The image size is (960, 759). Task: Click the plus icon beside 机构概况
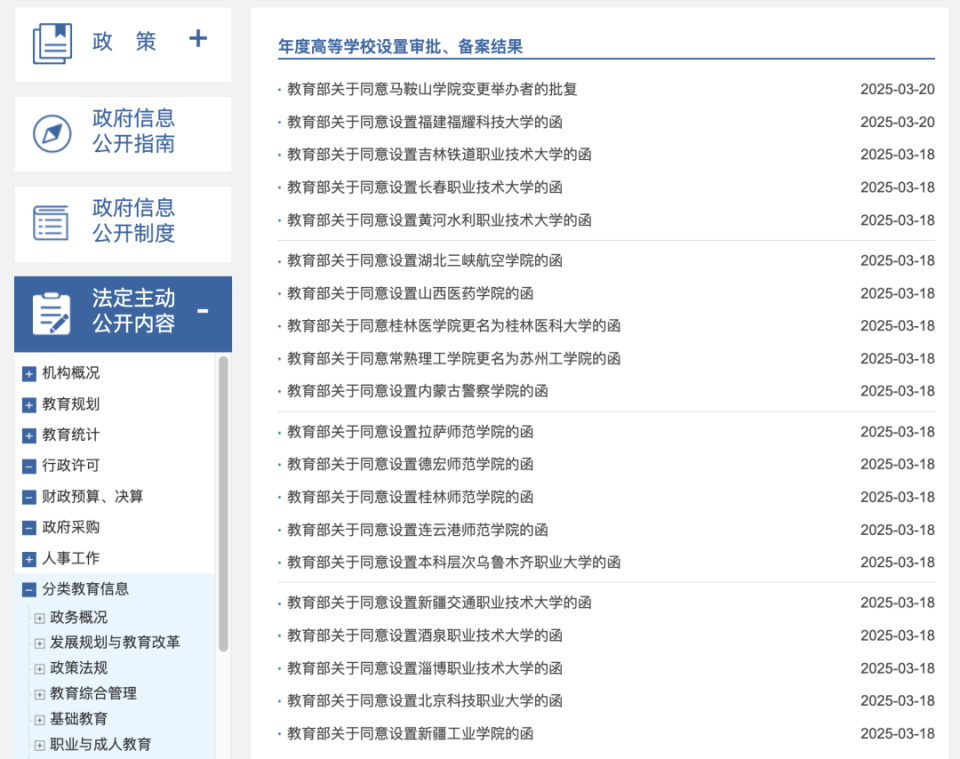pos(27,373)
